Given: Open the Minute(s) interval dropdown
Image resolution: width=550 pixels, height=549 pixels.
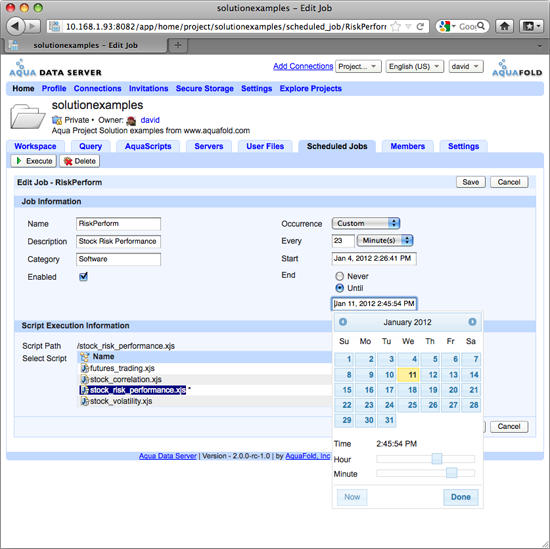Looking at the screenshot, I should [x=385, y=240].
